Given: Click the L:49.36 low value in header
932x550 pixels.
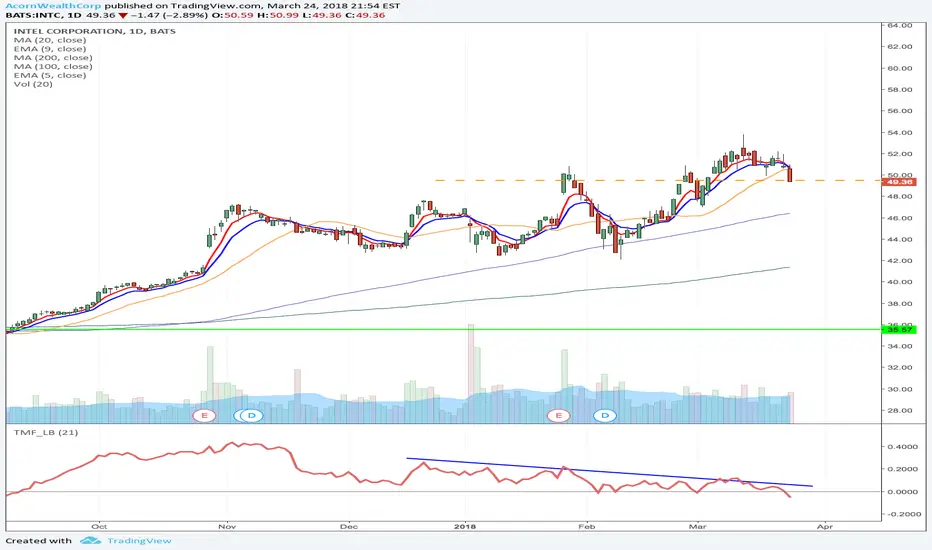Looking at the screenshot, I should 322,15.
